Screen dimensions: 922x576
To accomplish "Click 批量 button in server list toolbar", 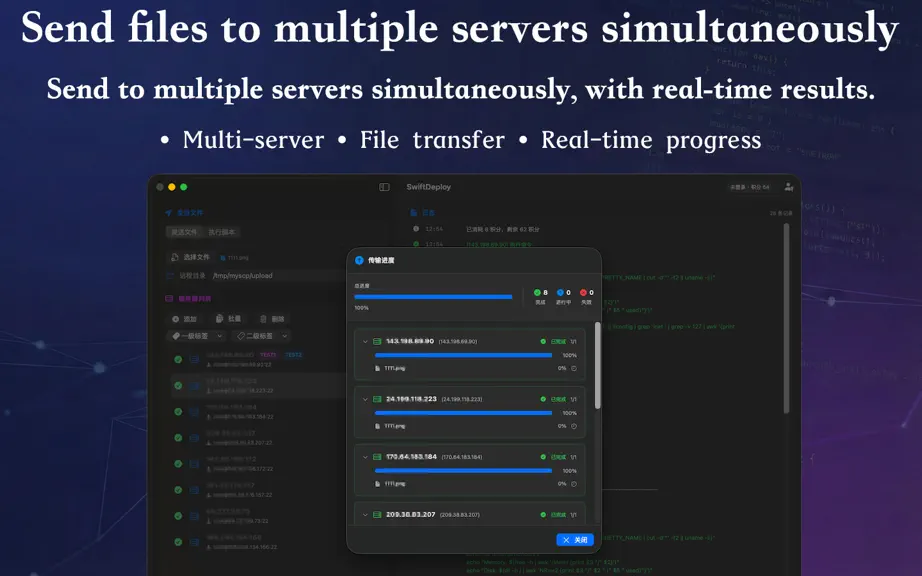I will tap(229, 319).
